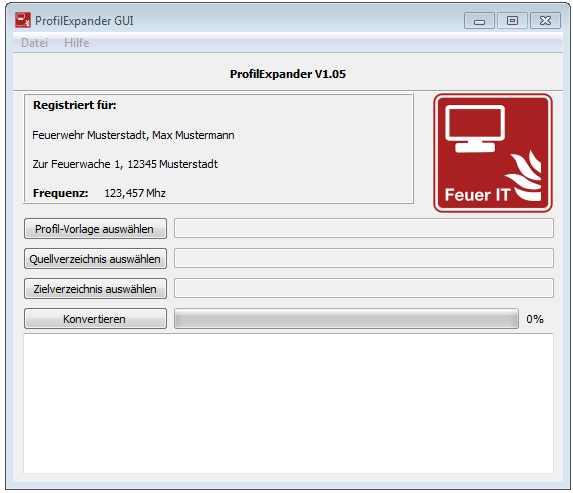Click Quellverzeichnis auswählen button
This screenshot has height=493, width=573.
point(95,259)
